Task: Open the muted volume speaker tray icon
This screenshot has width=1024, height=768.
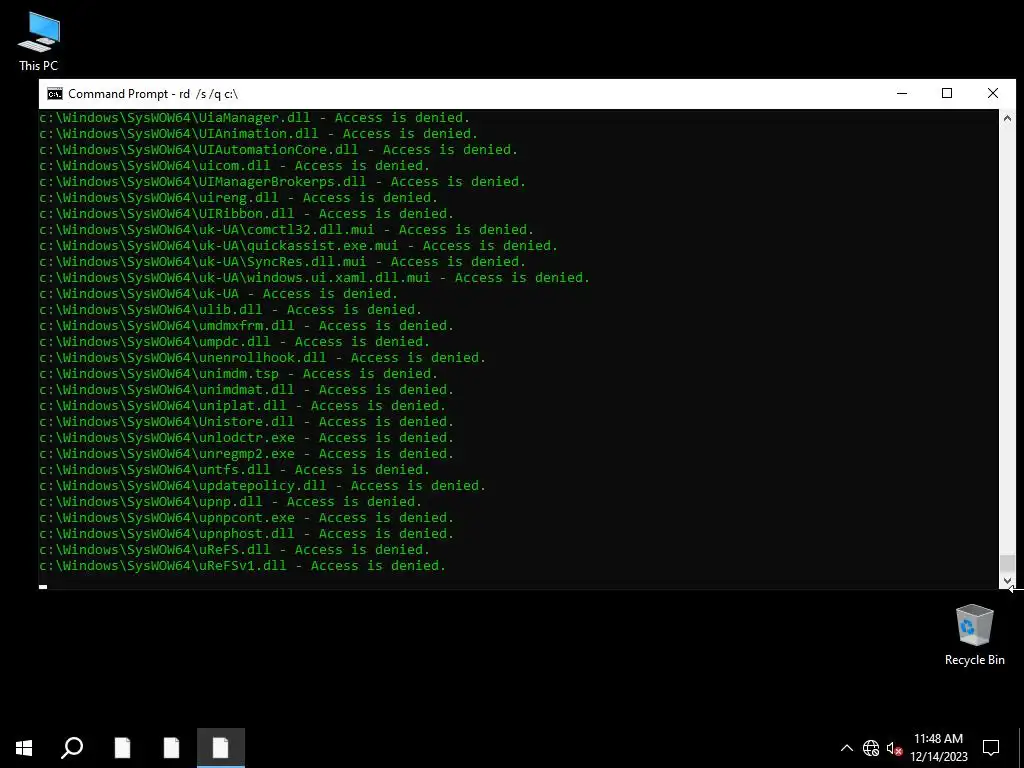Action: coord(894,748)
